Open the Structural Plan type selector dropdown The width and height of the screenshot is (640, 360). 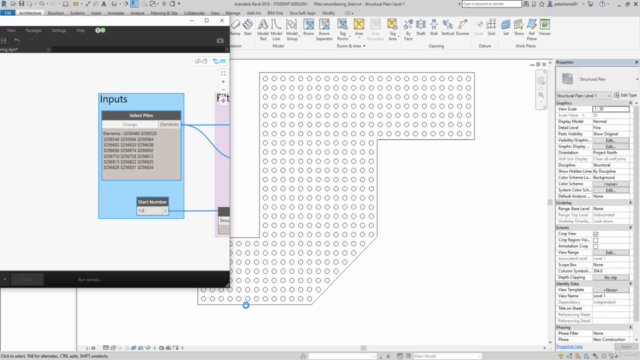(x=637, y=79)
